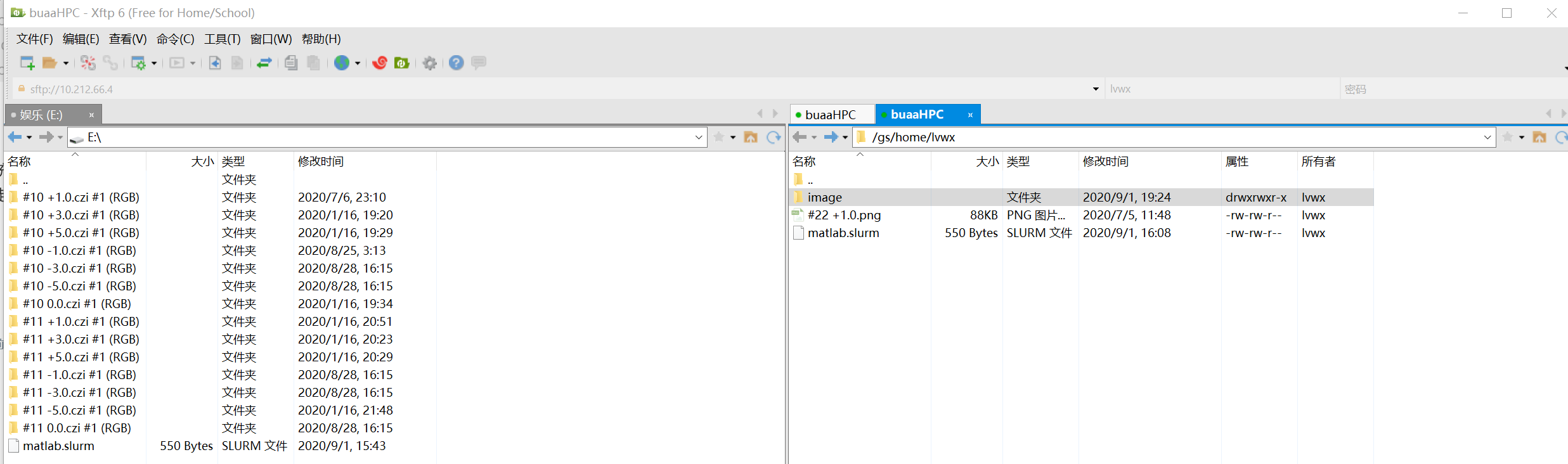Open Help question mark icon
The image size is (1568, 464).
pos(456,63)
